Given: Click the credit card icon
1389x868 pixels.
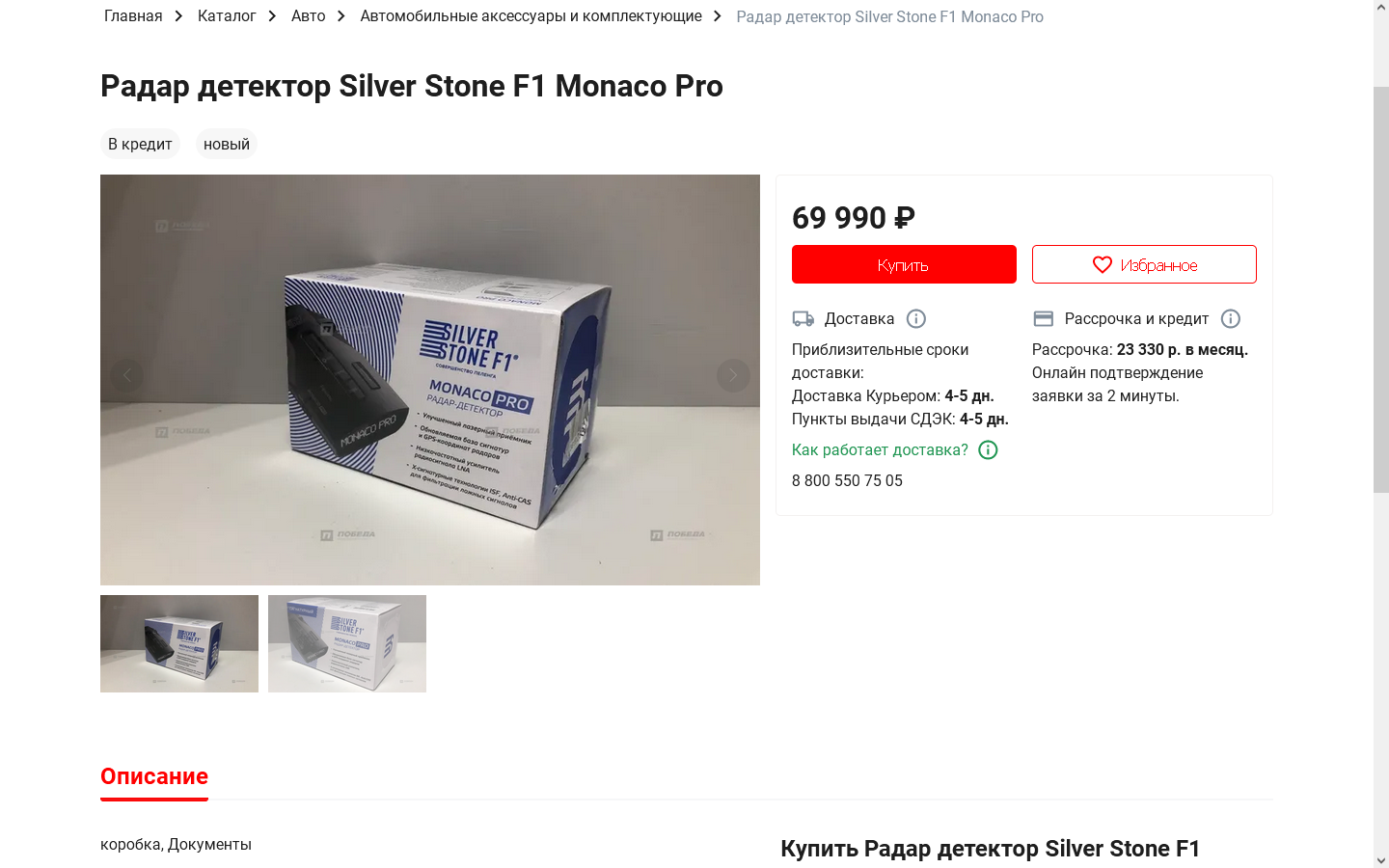Looking at the screenshot, I should point(1043,318).
